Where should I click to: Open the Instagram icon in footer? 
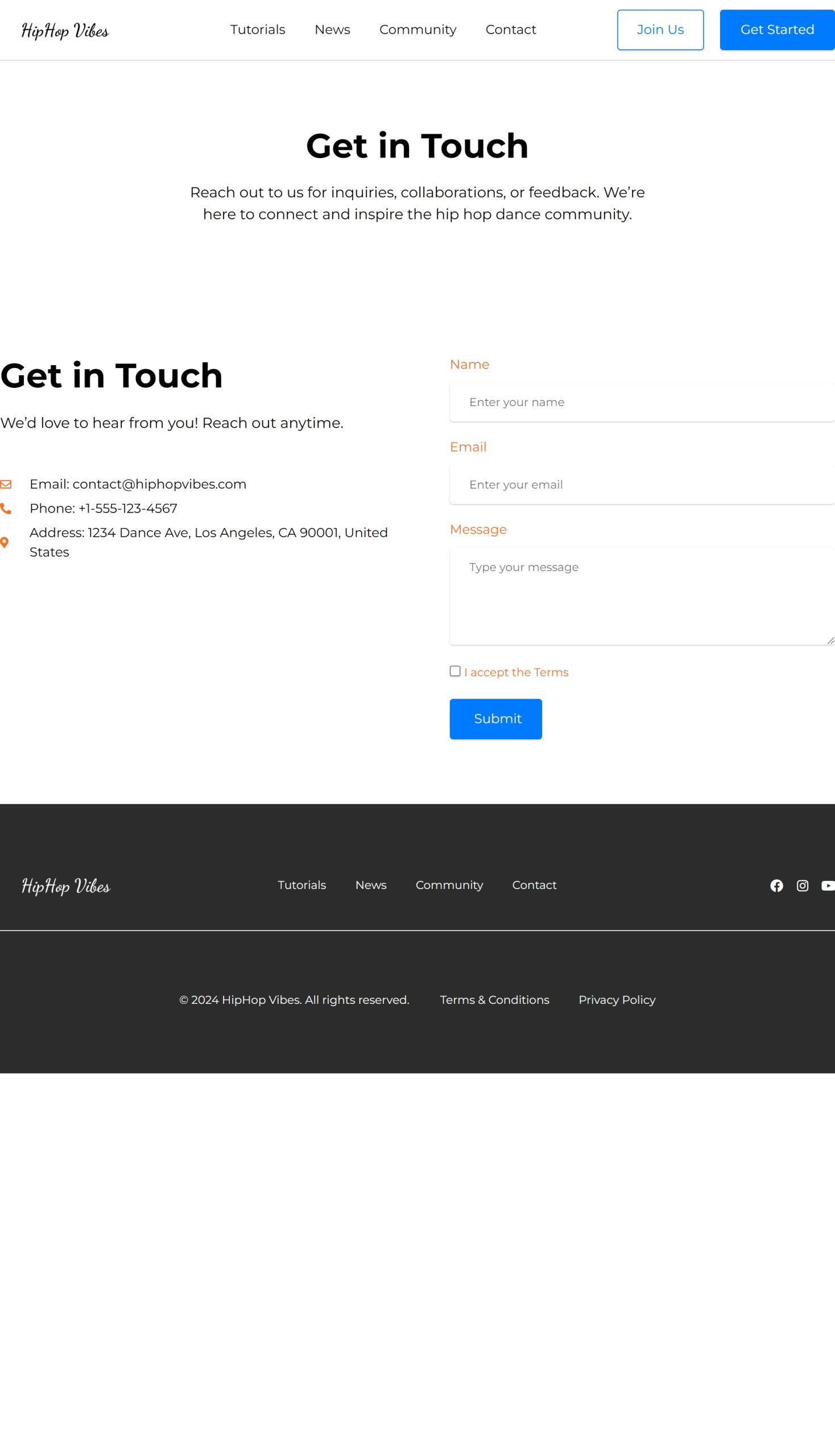coord(803,886)
